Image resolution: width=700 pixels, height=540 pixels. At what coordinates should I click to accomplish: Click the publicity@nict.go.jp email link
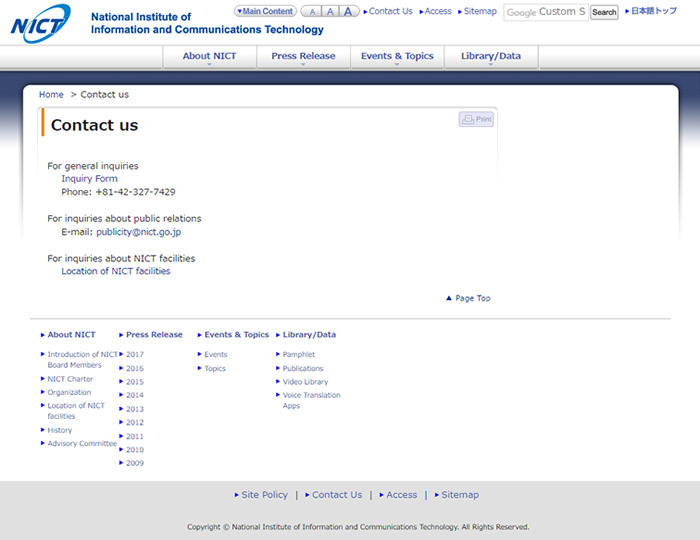click(x=138, y=232)
